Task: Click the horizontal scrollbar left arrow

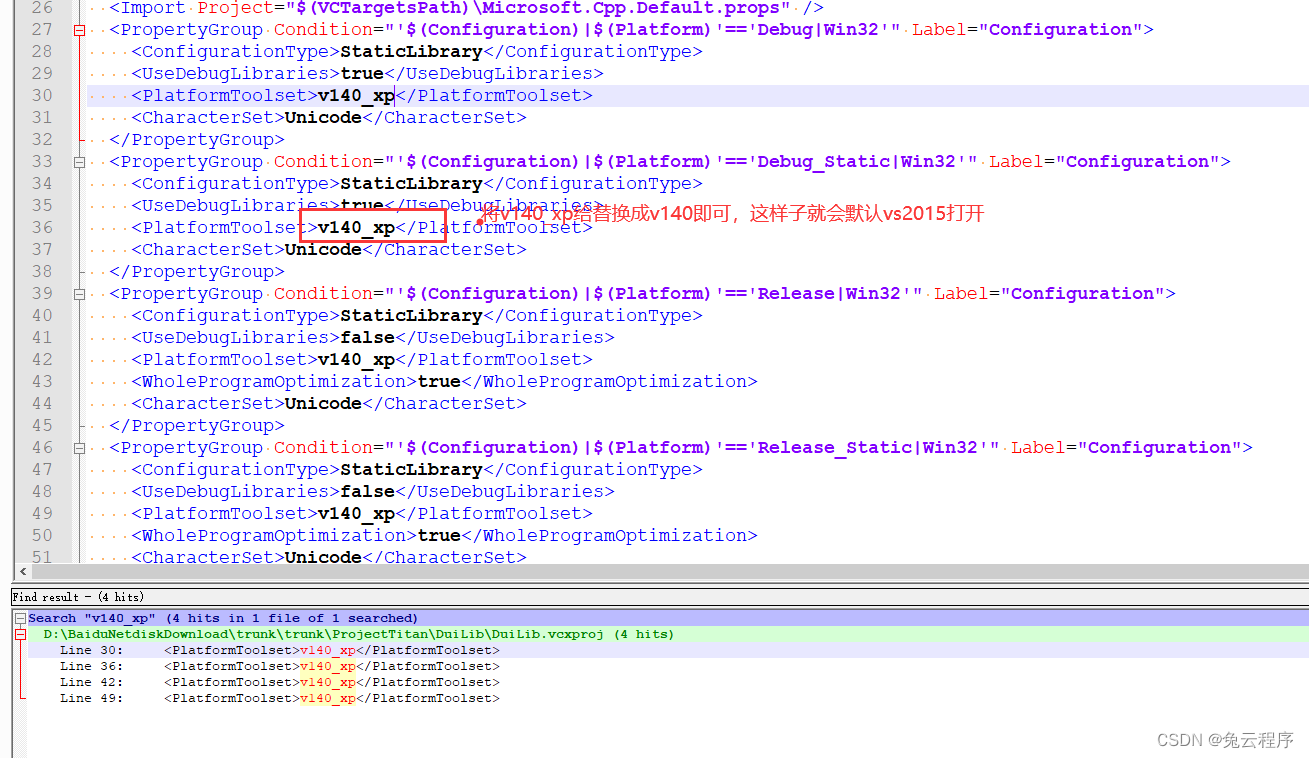Action: coord(23,571)
